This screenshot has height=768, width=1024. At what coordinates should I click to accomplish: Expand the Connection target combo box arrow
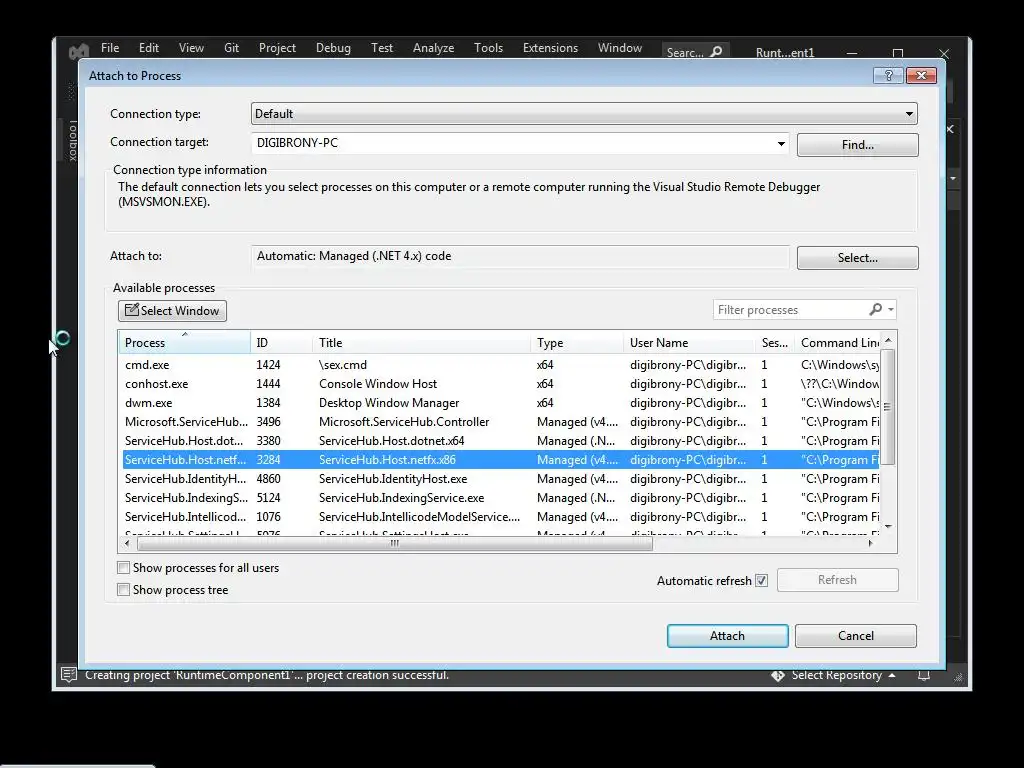coord(781,144)
